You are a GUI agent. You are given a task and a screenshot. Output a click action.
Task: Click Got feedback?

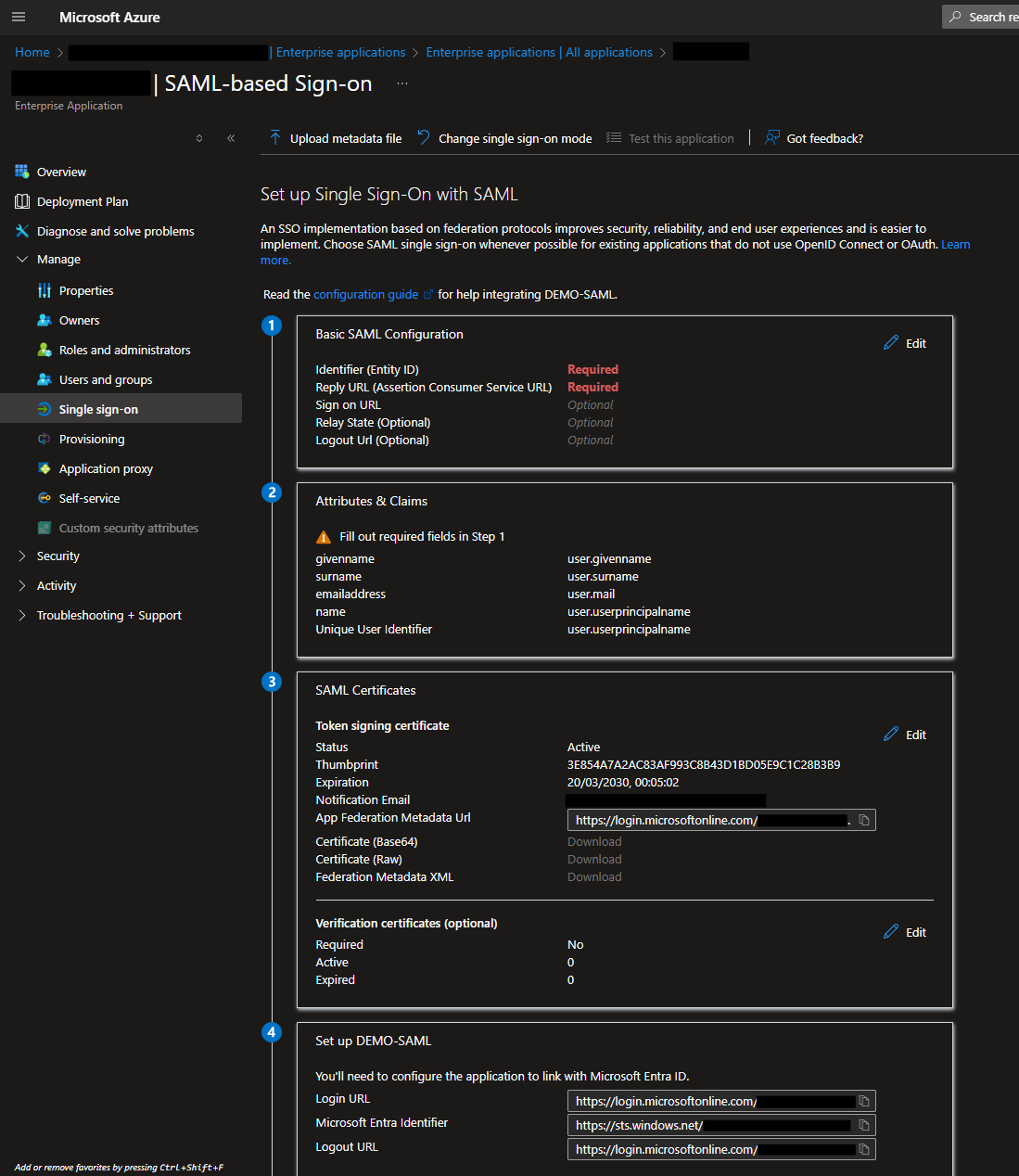(x=814, y=138)
